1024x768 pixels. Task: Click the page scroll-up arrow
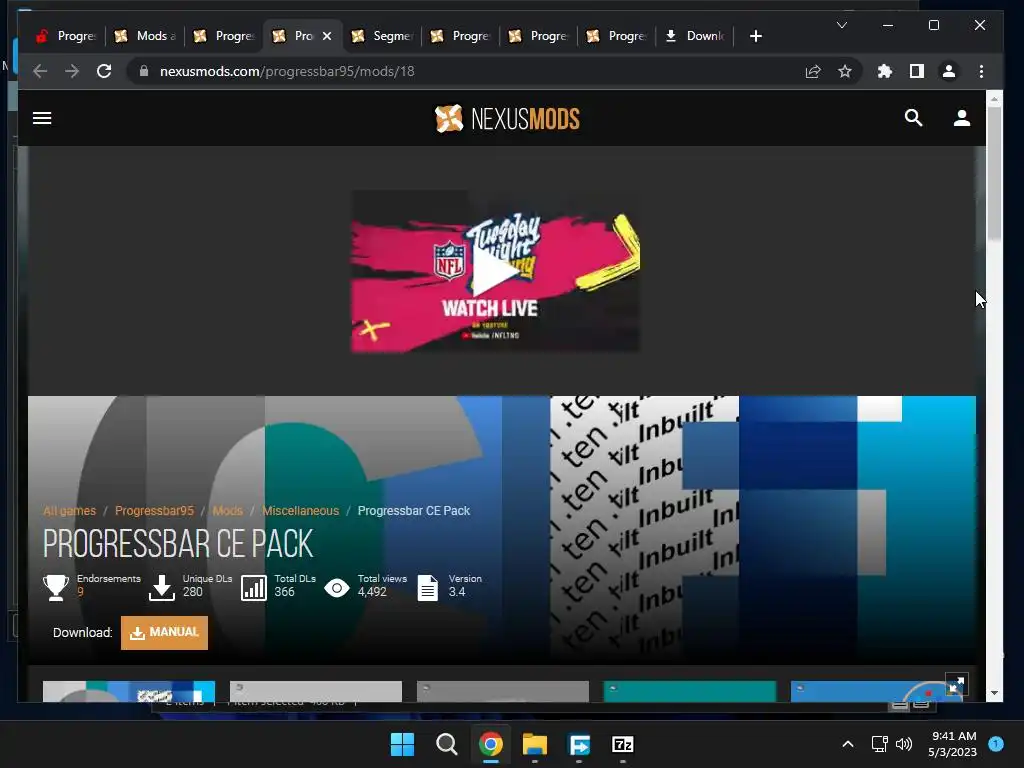[994, 99]
